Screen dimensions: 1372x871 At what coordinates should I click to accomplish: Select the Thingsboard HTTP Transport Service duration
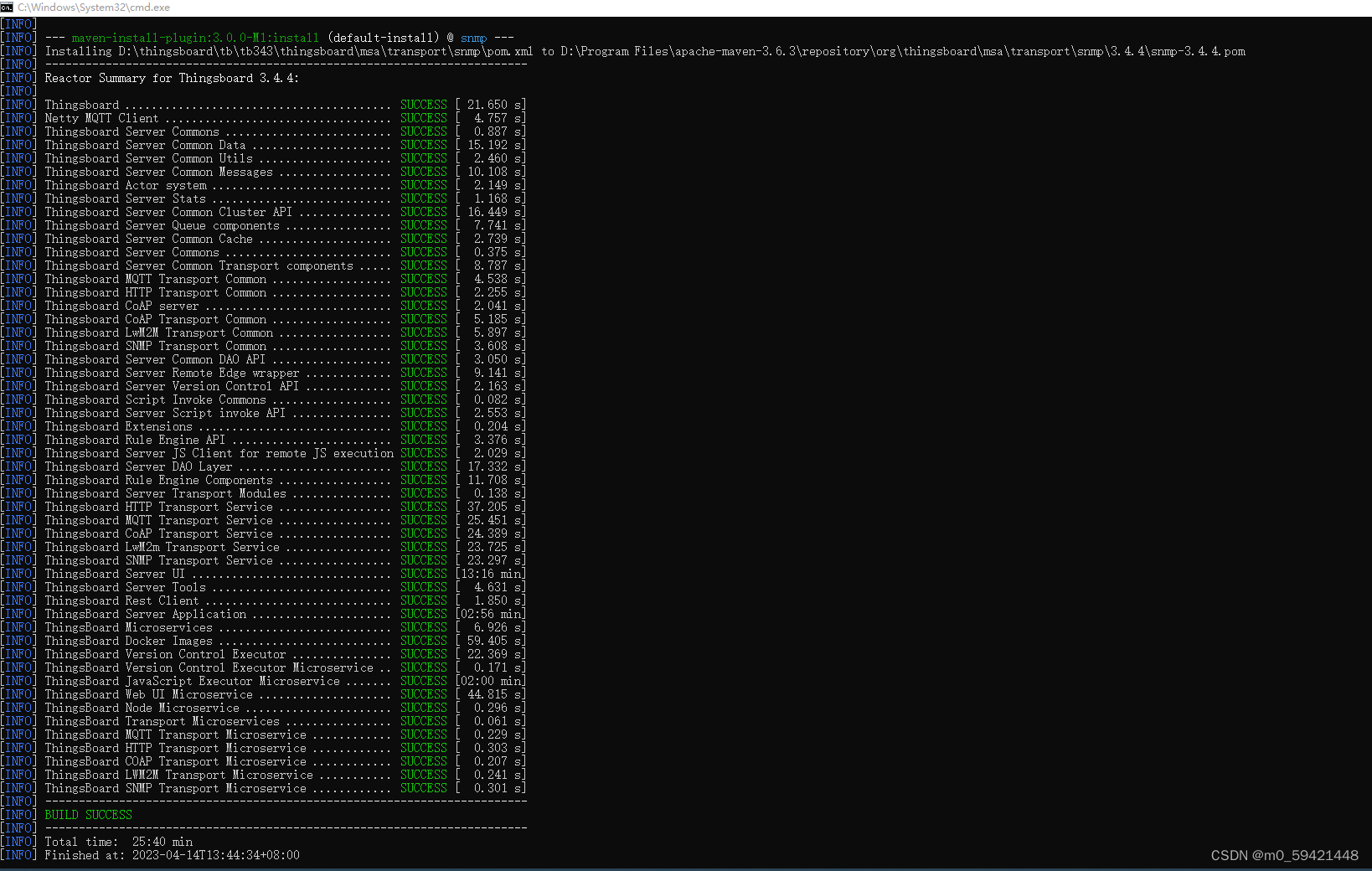click(490, 506)
